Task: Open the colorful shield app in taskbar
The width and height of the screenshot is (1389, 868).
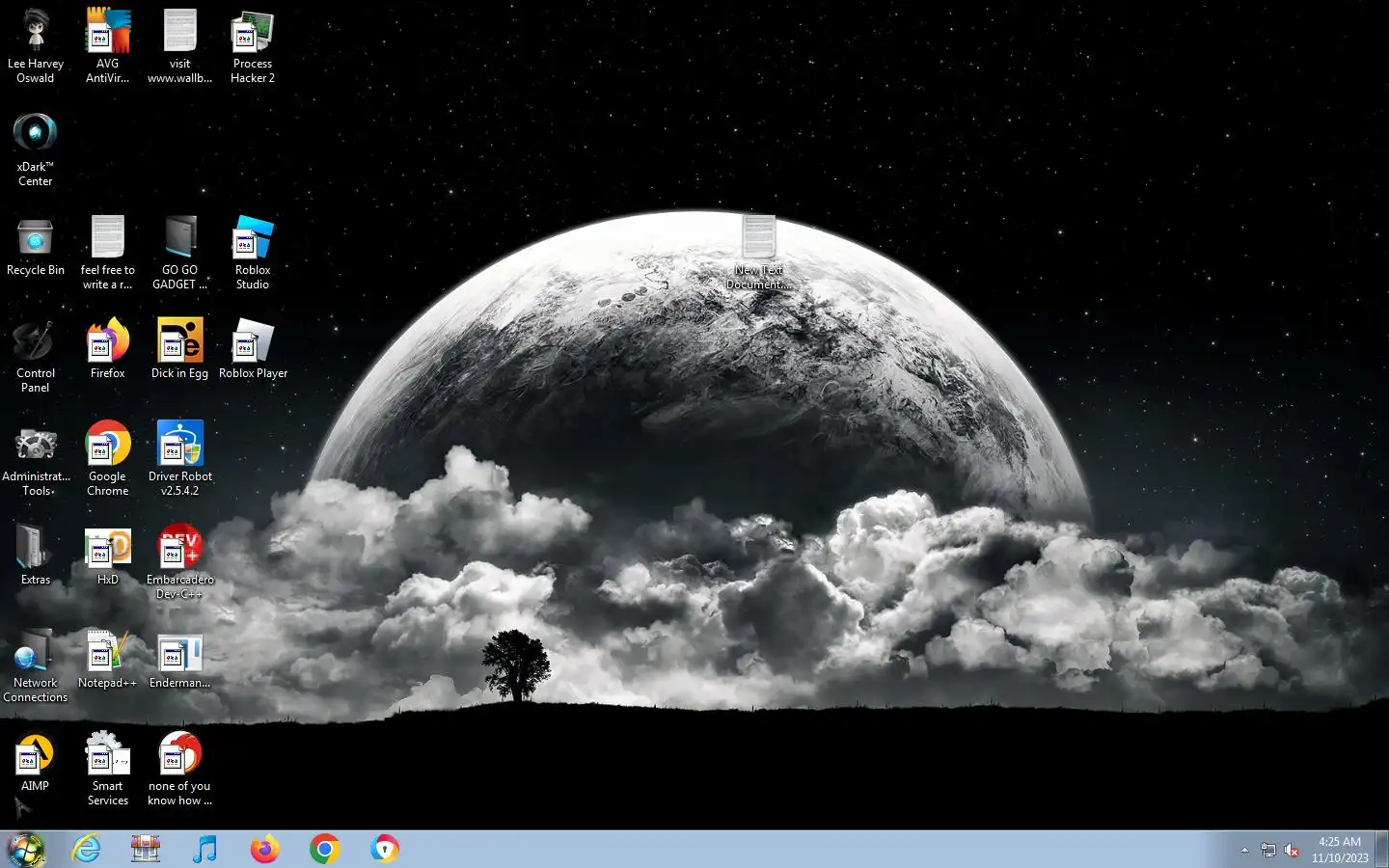Action: point(384,850)
